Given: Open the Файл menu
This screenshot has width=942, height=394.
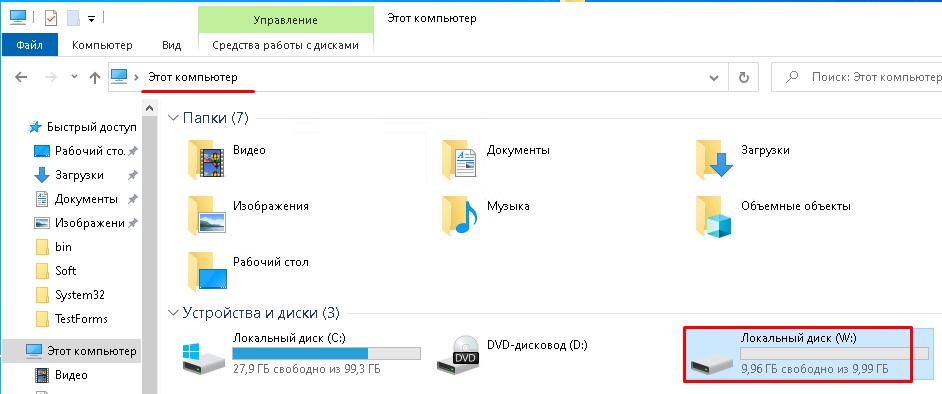Looking at the screenshot, I should click(x=29, y=45).
